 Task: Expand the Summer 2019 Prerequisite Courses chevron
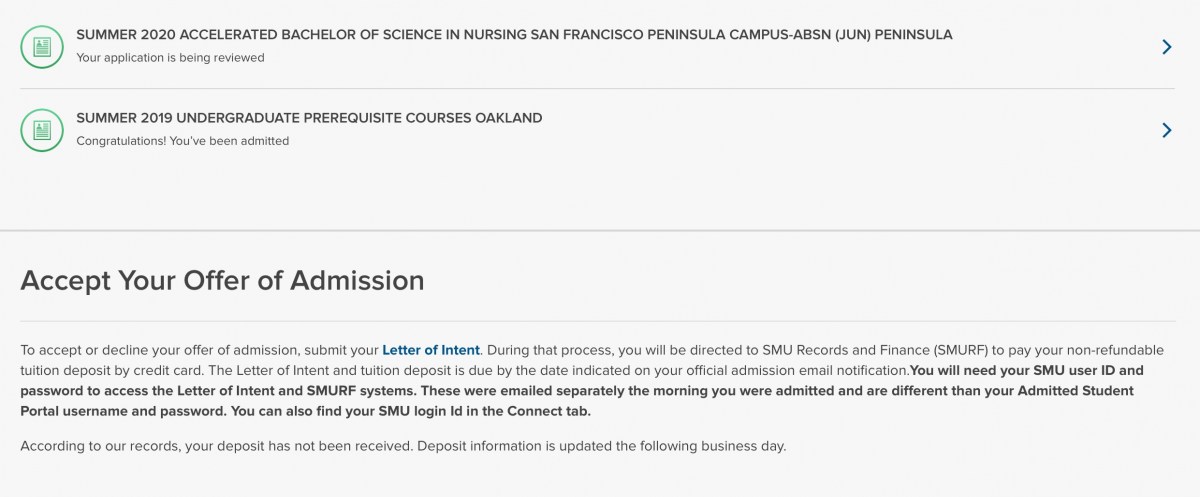[x=1166, y=130]
